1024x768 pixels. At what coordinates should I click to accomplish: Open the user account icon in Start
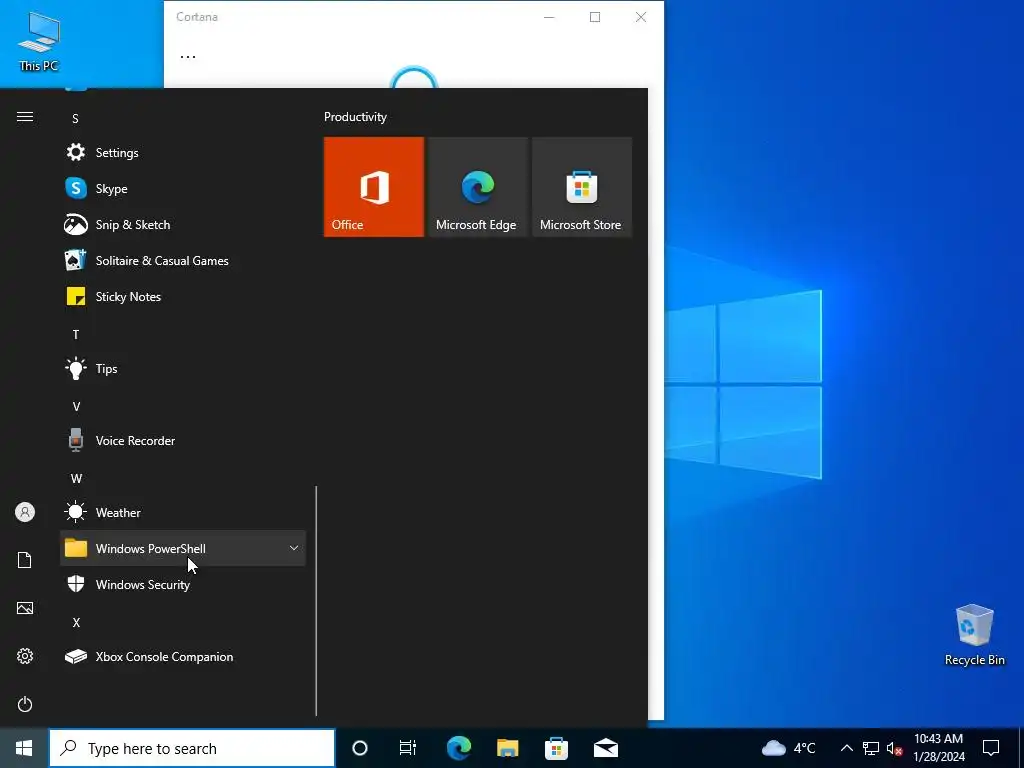coord(25,512)
